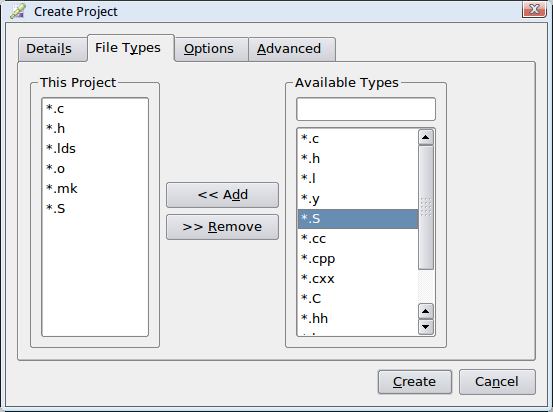Select *.cxx in Available Types list
The width and height of the screenshot is (553, 412).
[x=358, y=279]
